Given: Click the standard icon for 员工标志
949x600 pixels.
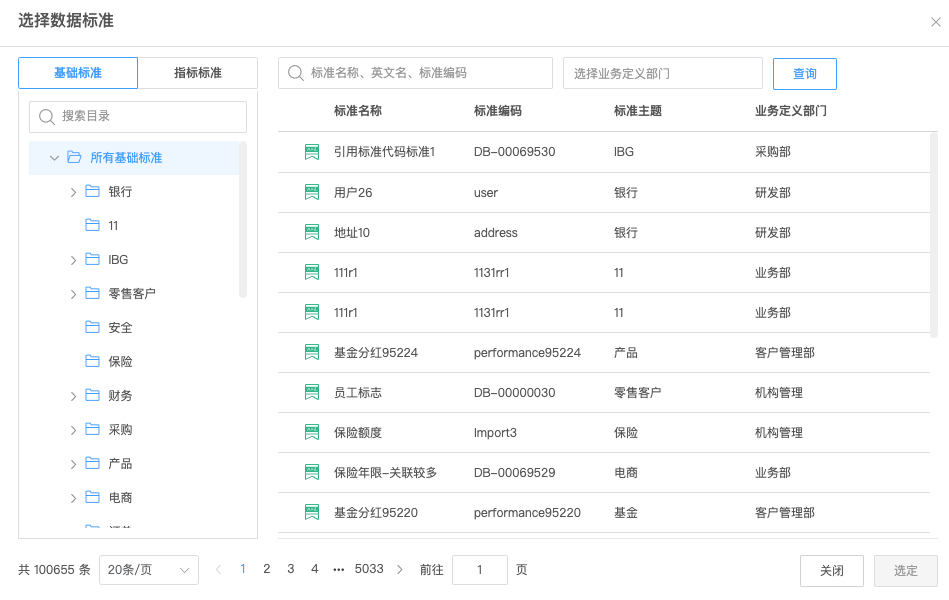Looking at the screenshot, I should point(312,392).
